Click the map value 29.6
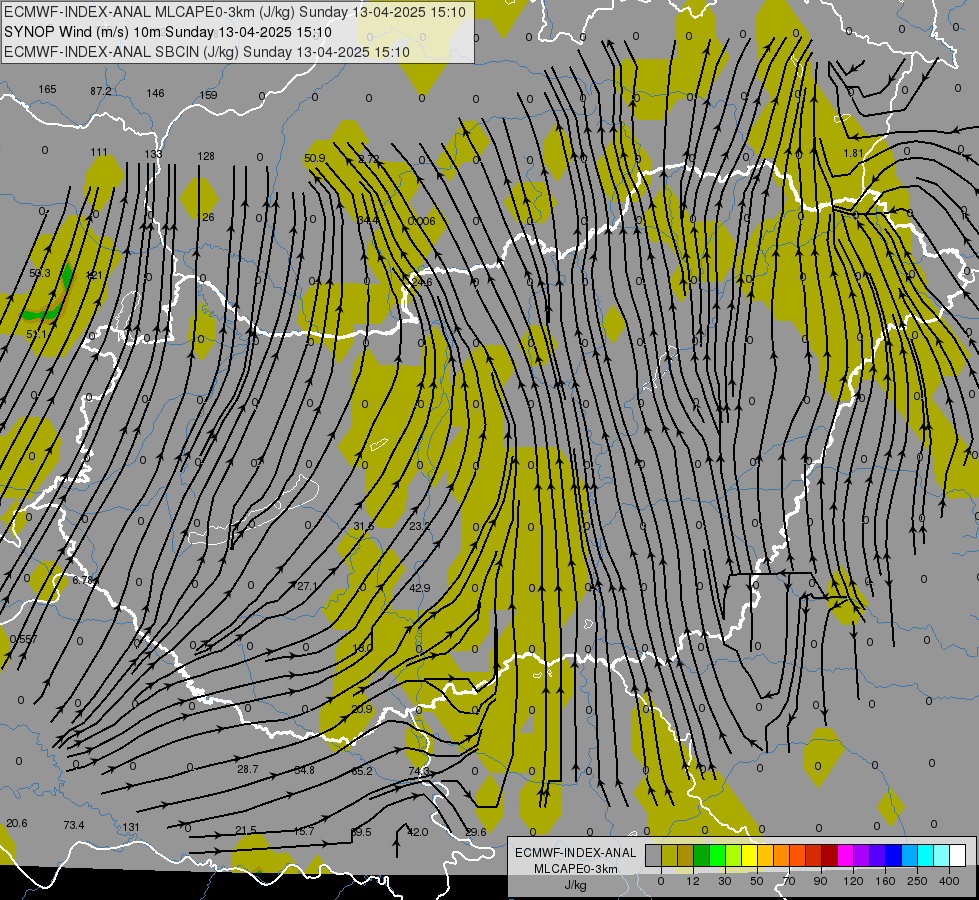The image size is (979, 900). (476, 832)
